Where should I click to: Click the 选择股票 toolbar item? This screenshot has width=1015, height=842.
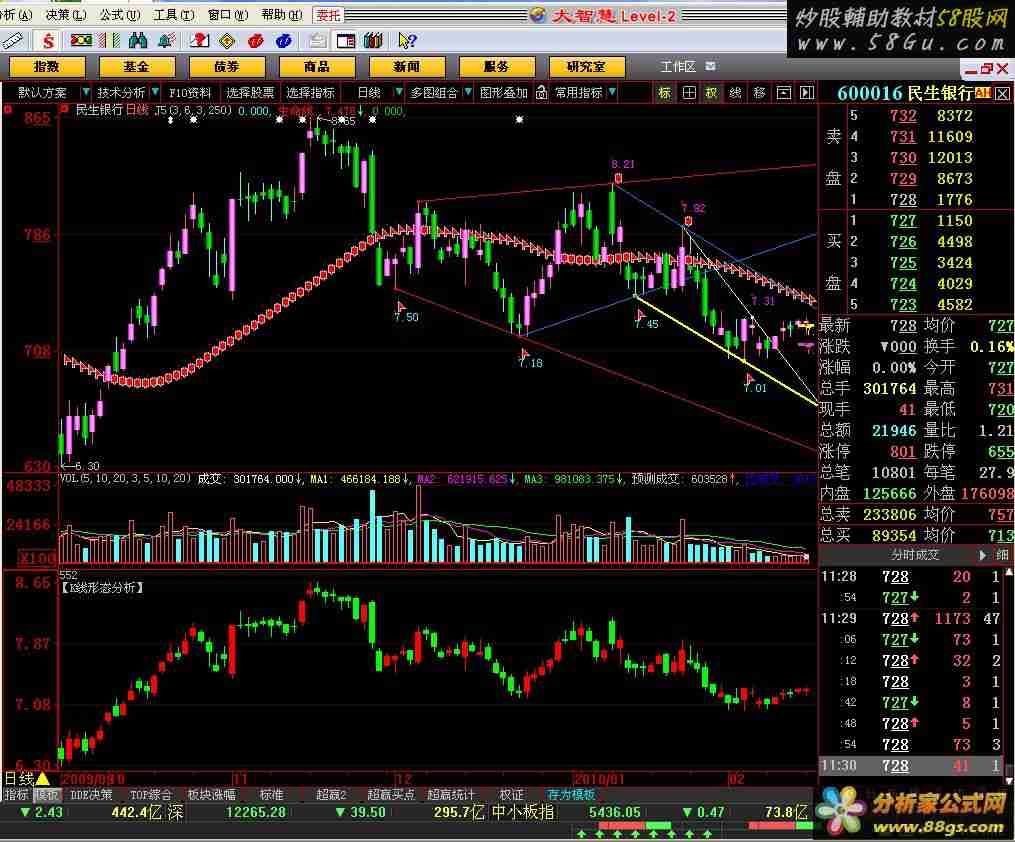pyautogui.click(x=250, y=93)
